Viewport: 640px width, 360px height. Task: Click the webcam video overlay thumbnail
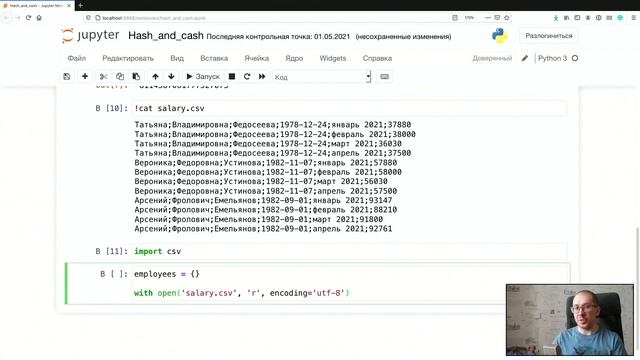pyautogui.click(x=570, y=320)
